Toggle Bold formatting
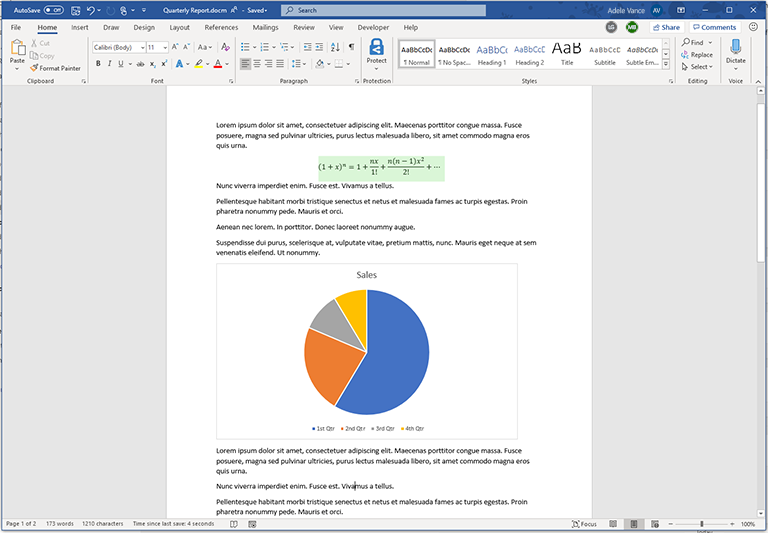768x533 pixels. click(x=98, y=64)
